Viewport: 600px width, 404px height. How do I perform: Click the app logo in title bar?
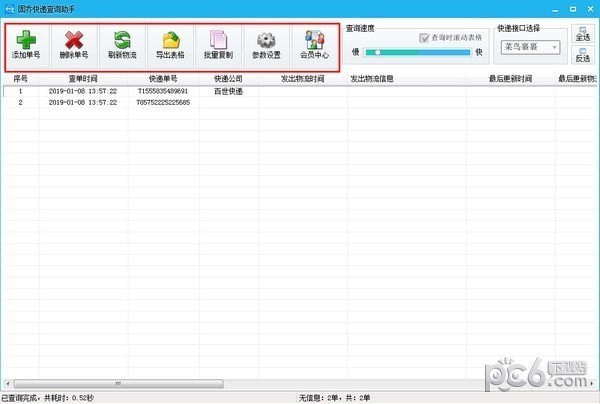coord(9,9)
